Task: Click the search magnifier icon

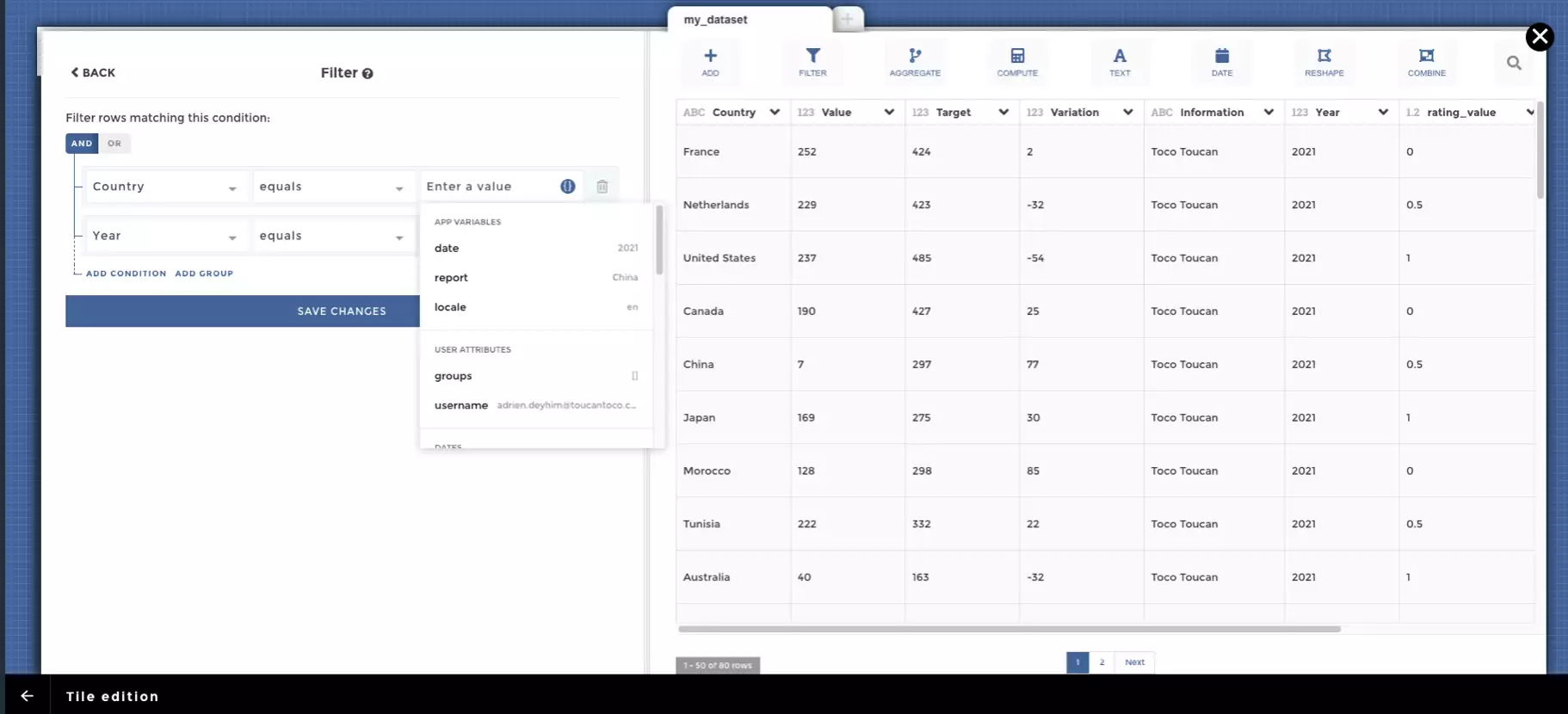Action: tap(1514, 63)
